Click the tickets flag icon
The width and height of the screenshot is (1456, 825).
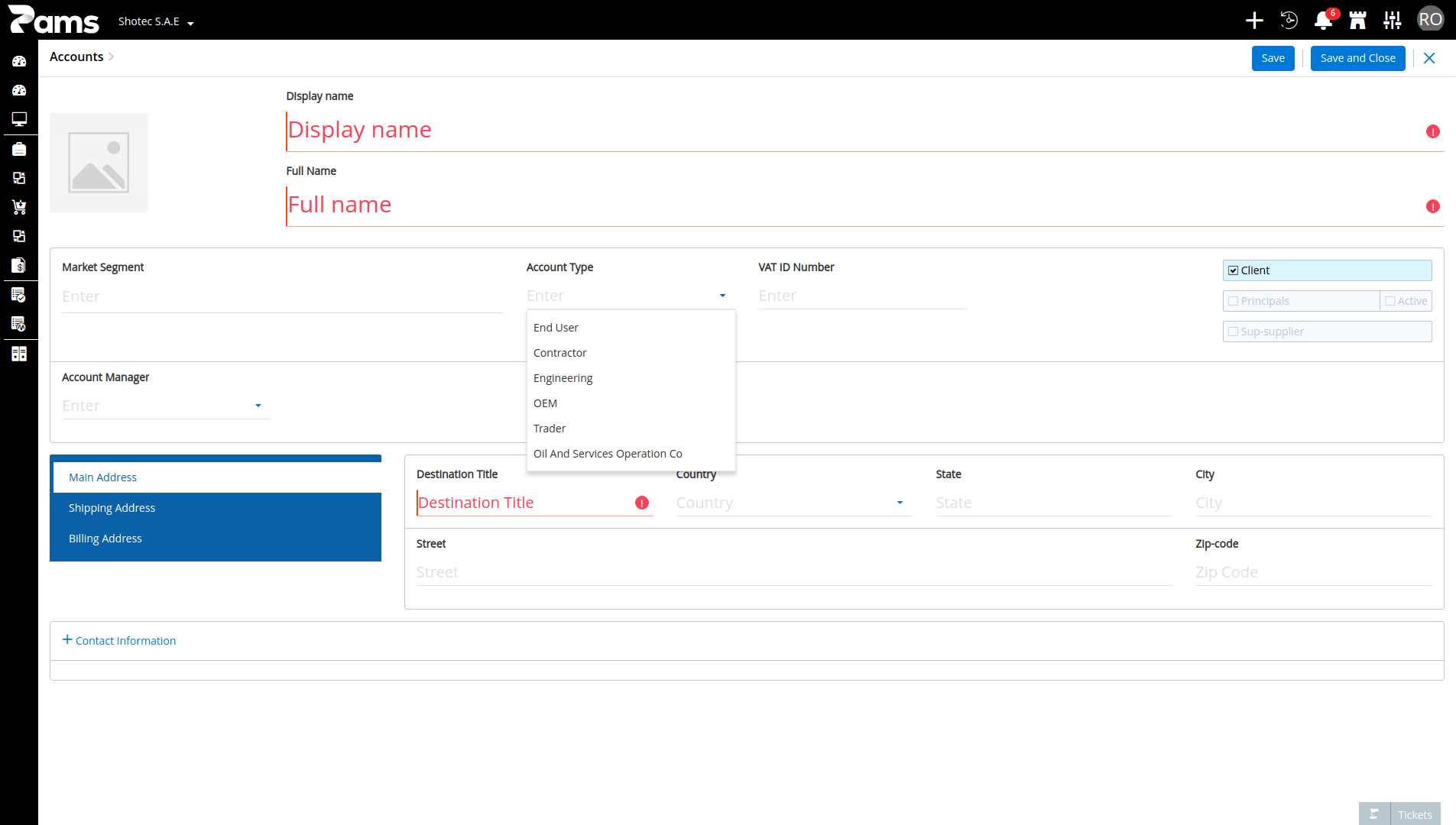pyautogui.click(x=1374, y=814)
